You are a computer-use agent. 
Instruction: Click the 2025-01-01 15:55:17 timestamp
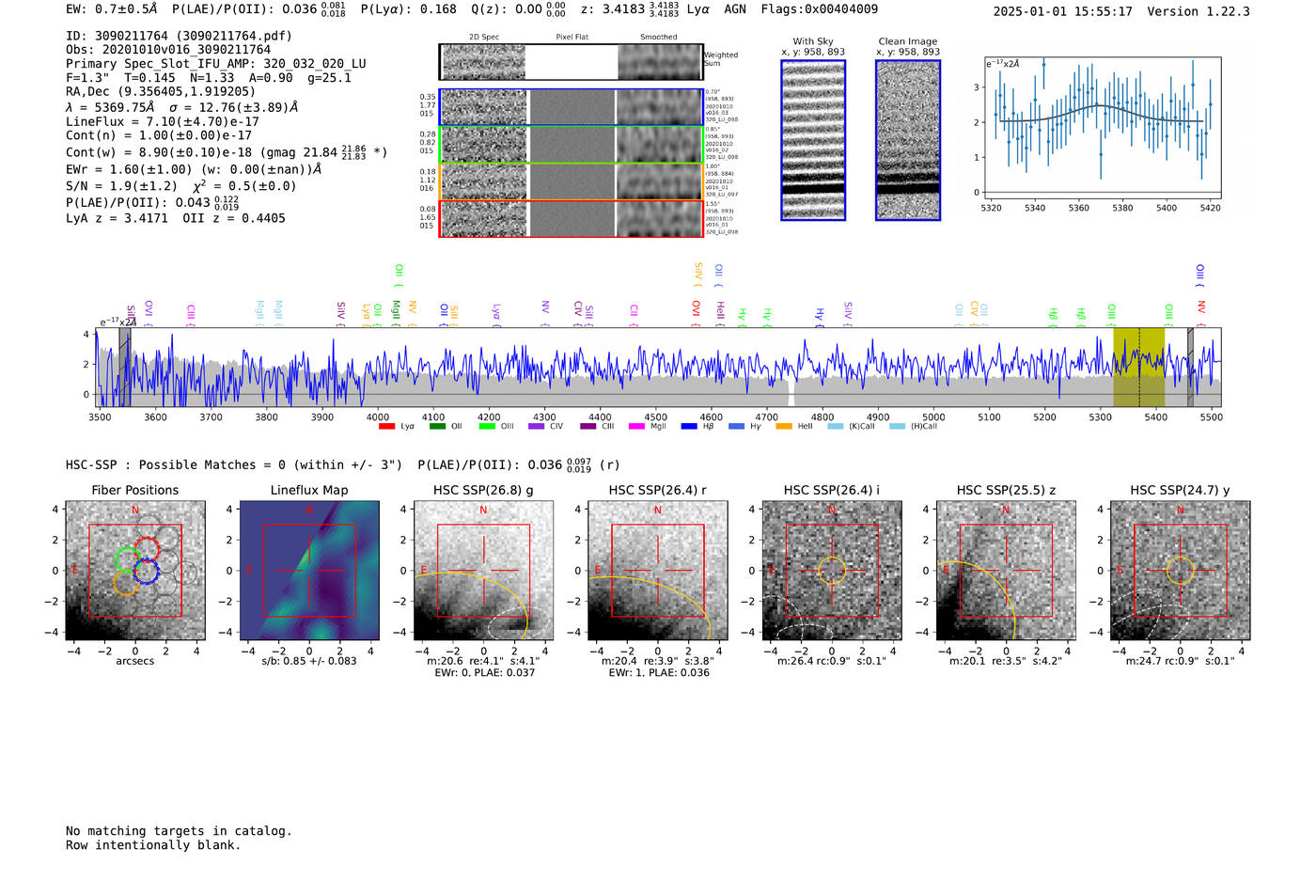[x=1063, y=12]
